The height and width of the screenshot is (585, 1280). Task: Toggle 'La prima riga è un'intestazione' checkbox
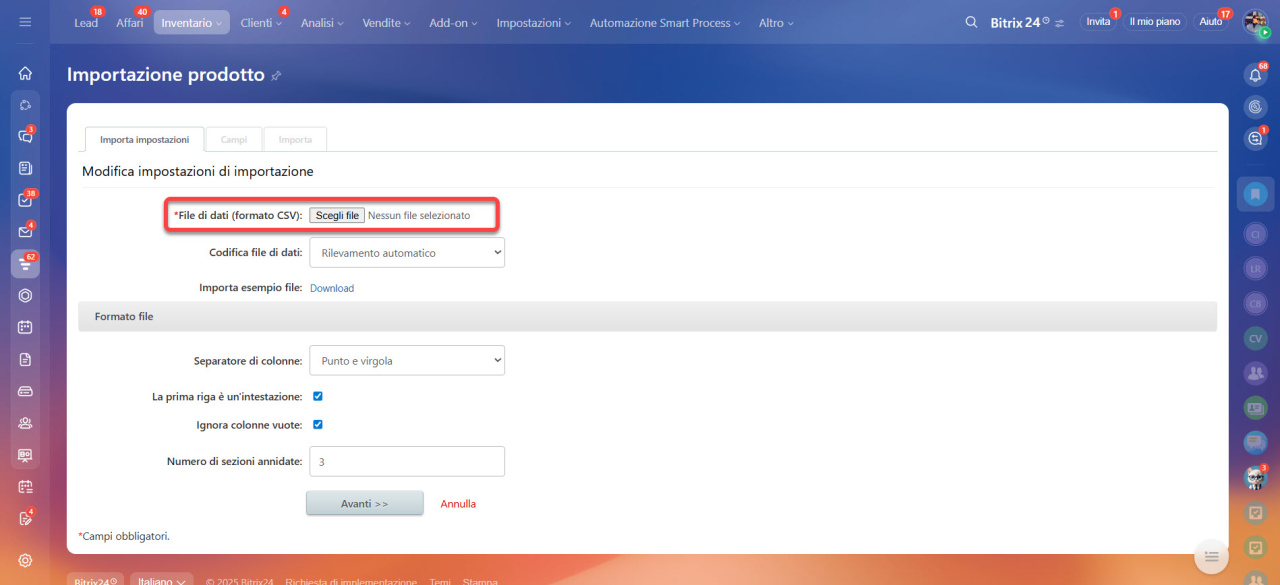coord(318,396)
